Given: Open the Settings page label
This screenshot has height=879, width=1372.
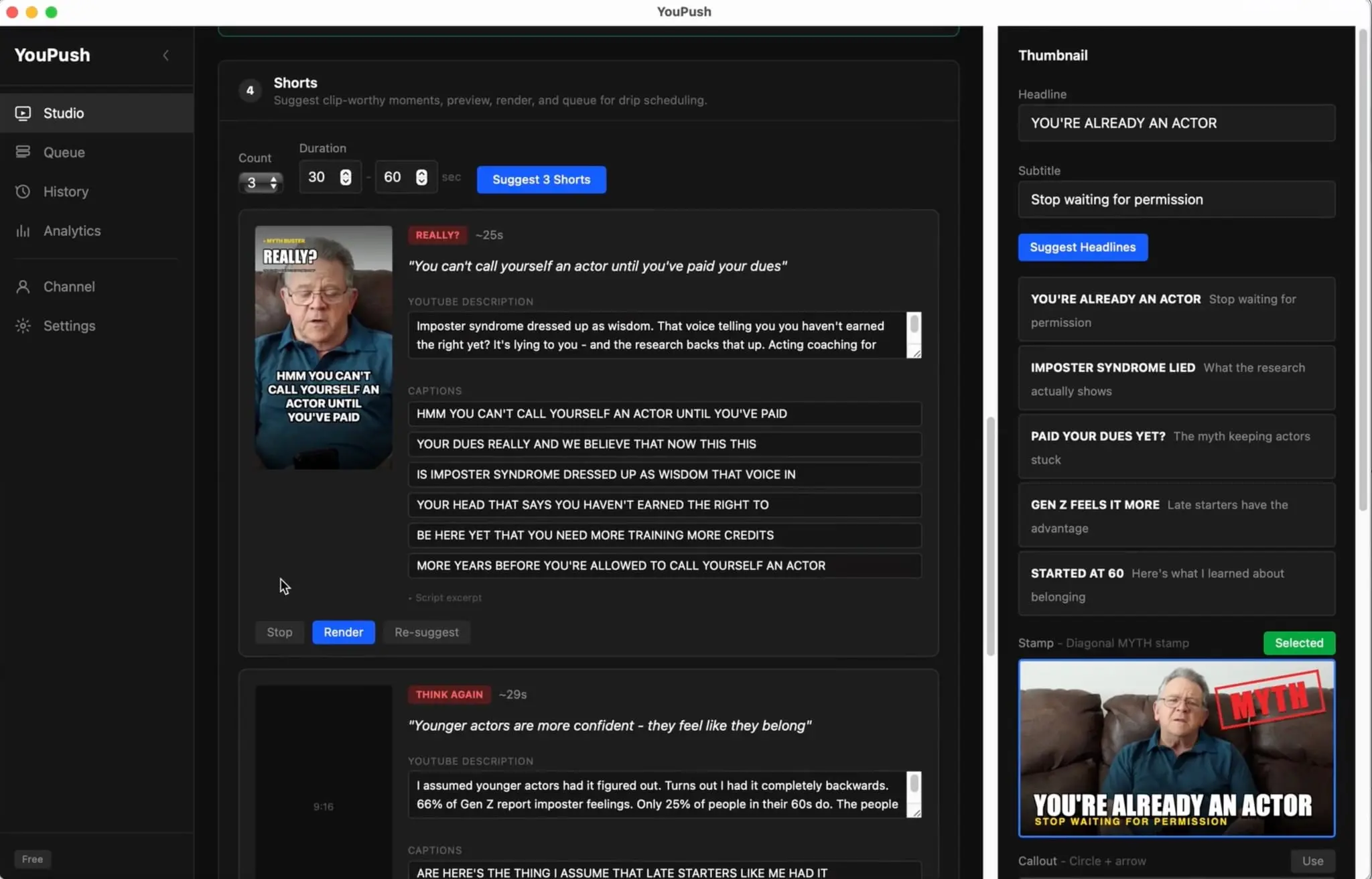Looking at the screenshot, I should (70, 326).
